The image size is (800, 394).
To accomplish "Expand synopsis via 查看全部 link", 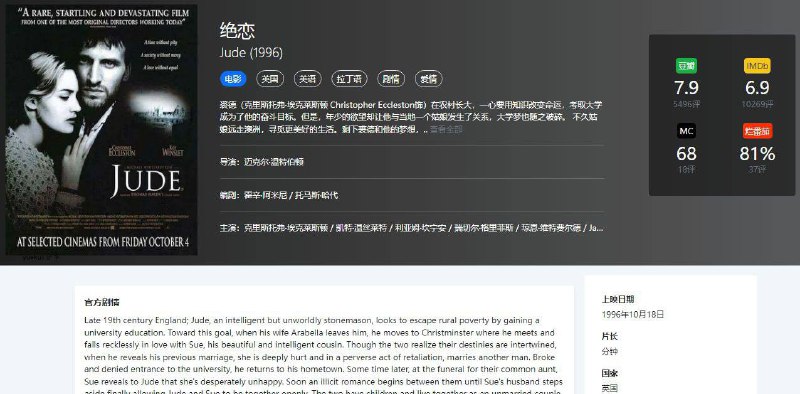I will point(446,130).
